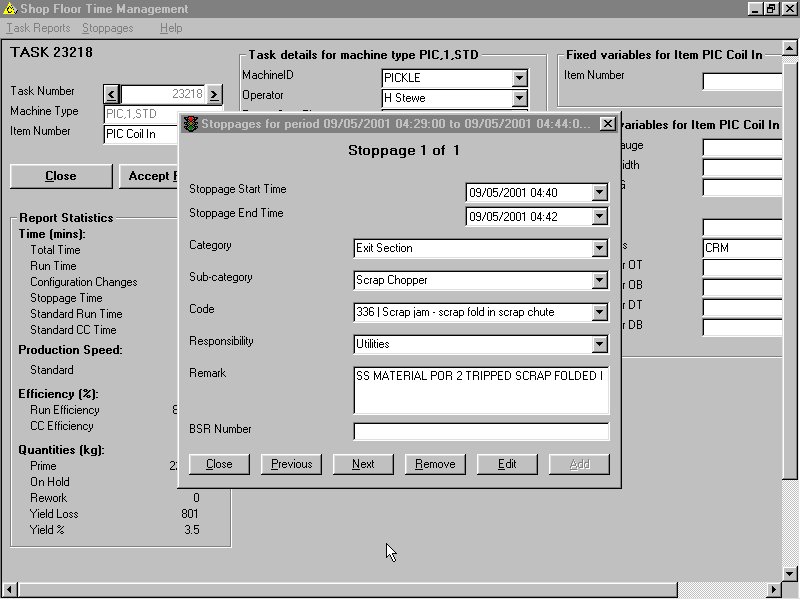Click inside the BSR Number field
Image resolution: width=800 pixels, height=600 pixels.
click(x=481, y=432)
